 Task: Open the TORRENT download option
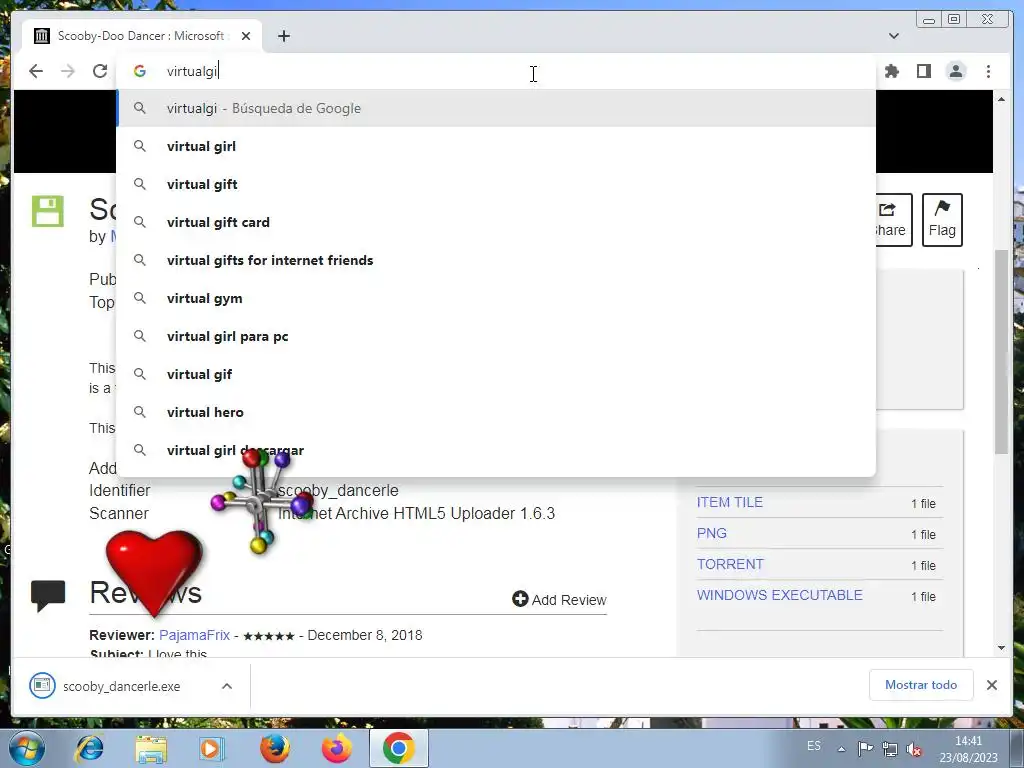pos(730,564)
